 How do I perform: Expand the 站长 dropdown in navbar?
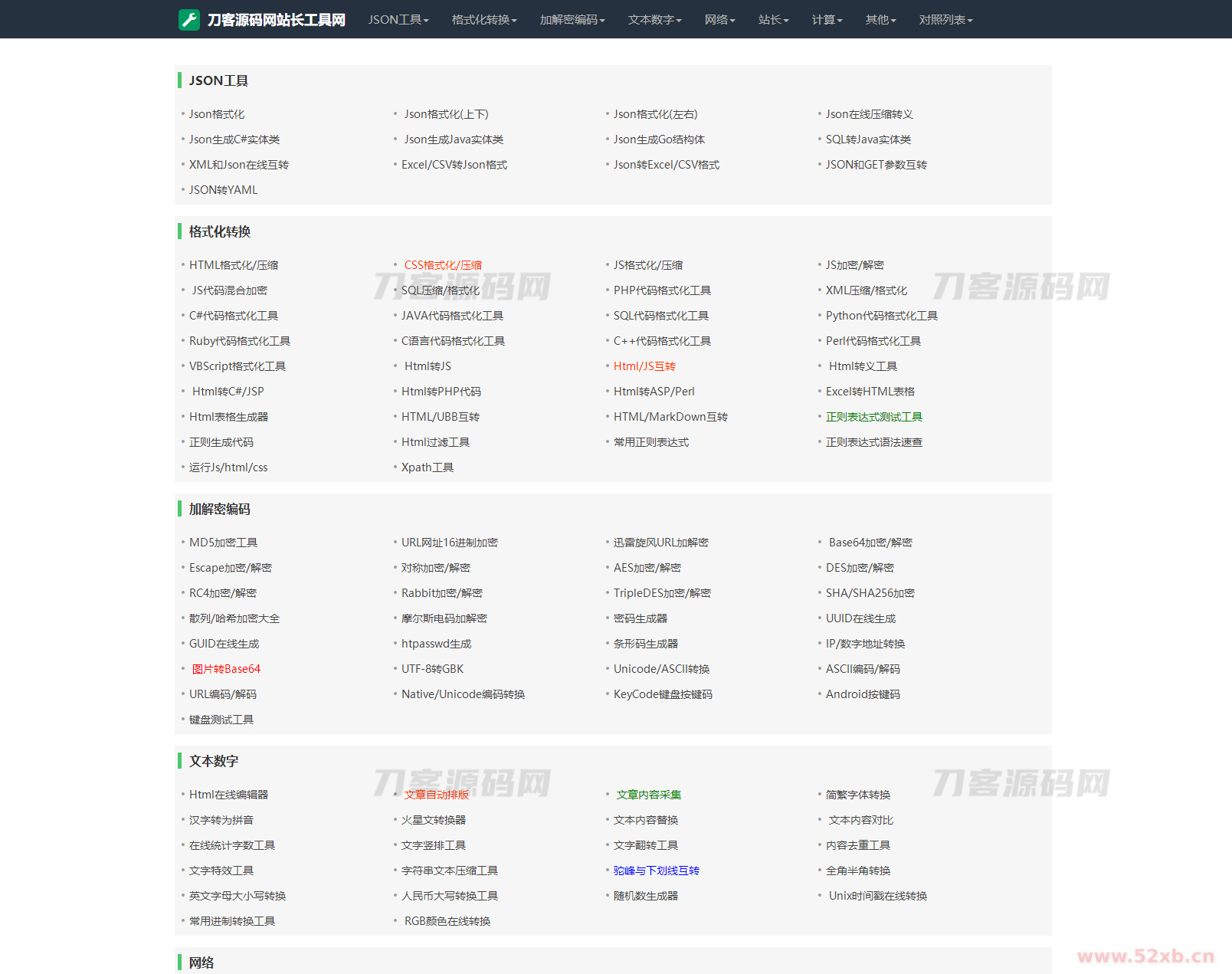773,20
